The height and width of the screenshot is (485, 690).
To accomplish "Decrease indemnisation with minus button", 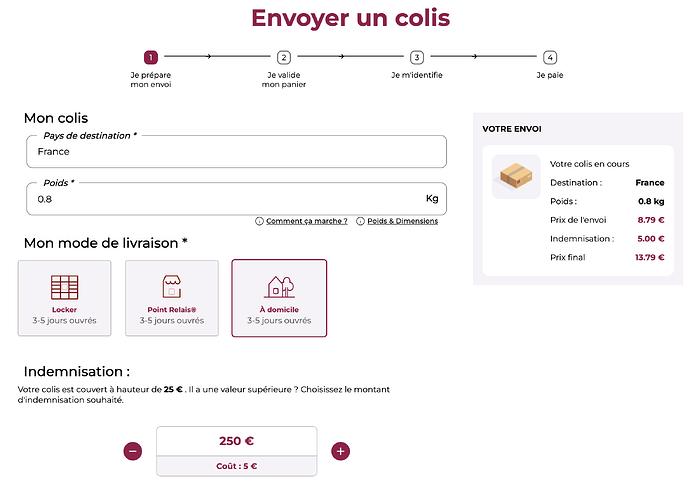I will [x=133, y=451].
